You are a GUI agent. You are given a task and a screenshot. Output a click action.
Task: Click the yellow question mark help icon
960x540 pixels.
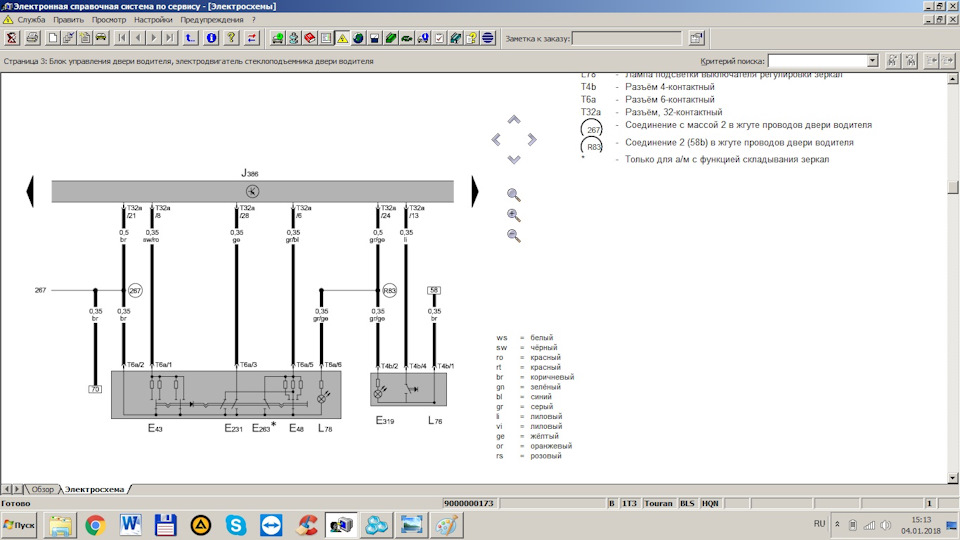[231, 38]
